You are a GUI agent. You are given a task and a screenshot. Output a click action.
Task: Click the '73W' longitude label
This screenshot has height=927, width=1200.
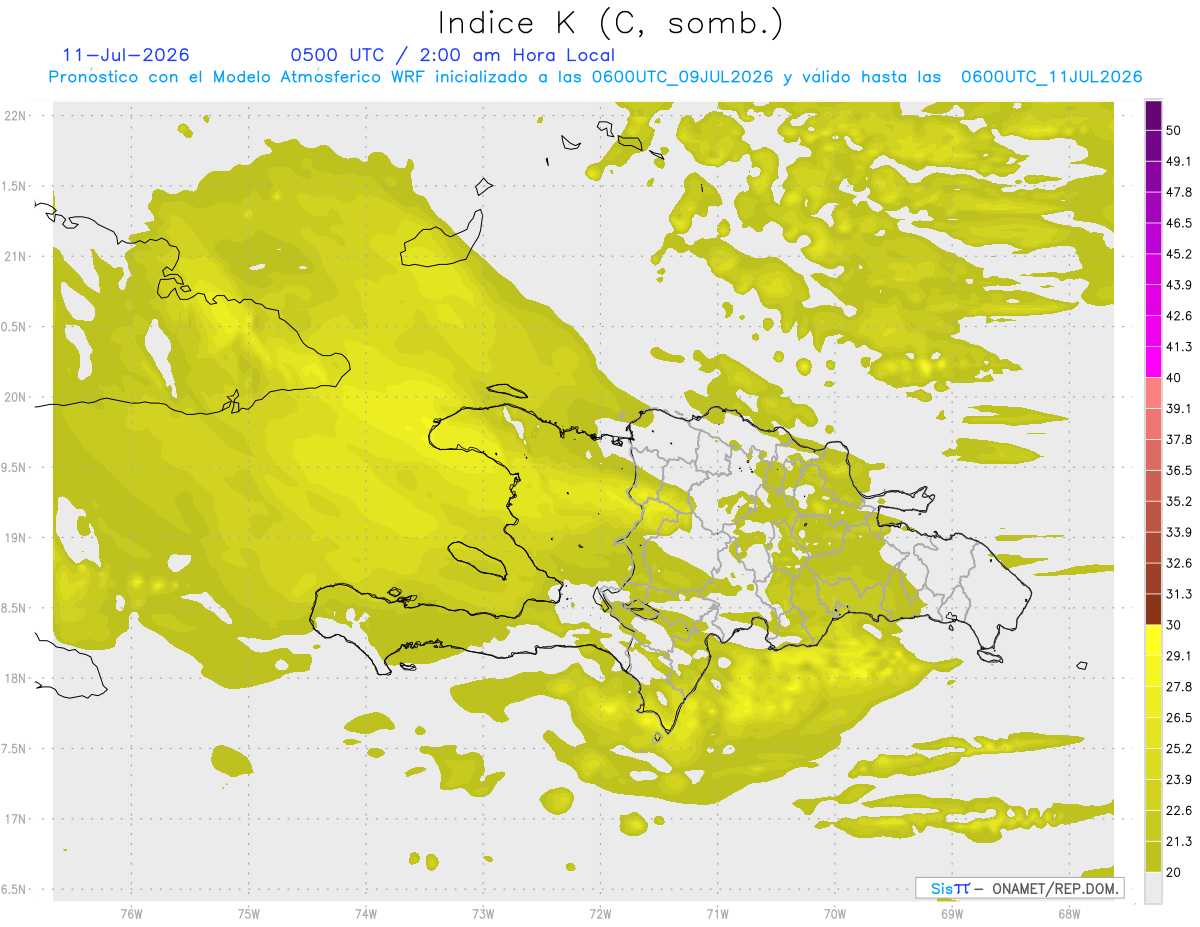coord(483,914)
